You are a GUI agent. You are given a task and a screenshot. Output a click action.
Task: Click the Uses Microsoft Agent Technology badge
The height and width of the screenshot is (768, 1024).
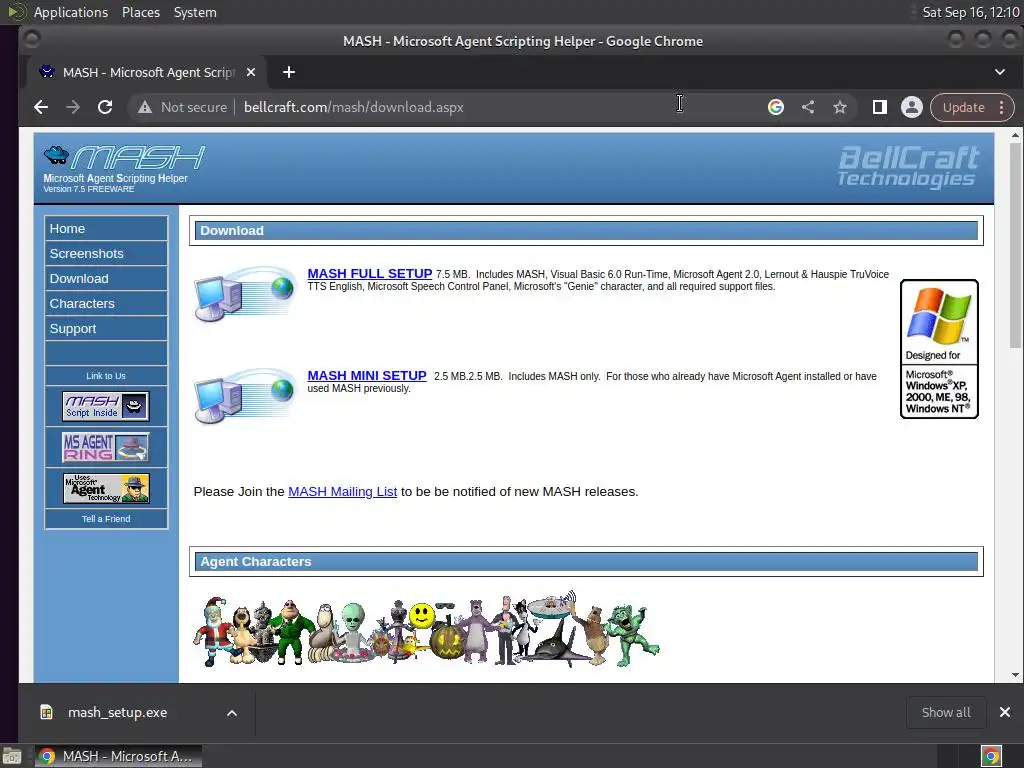click(106, 488)
